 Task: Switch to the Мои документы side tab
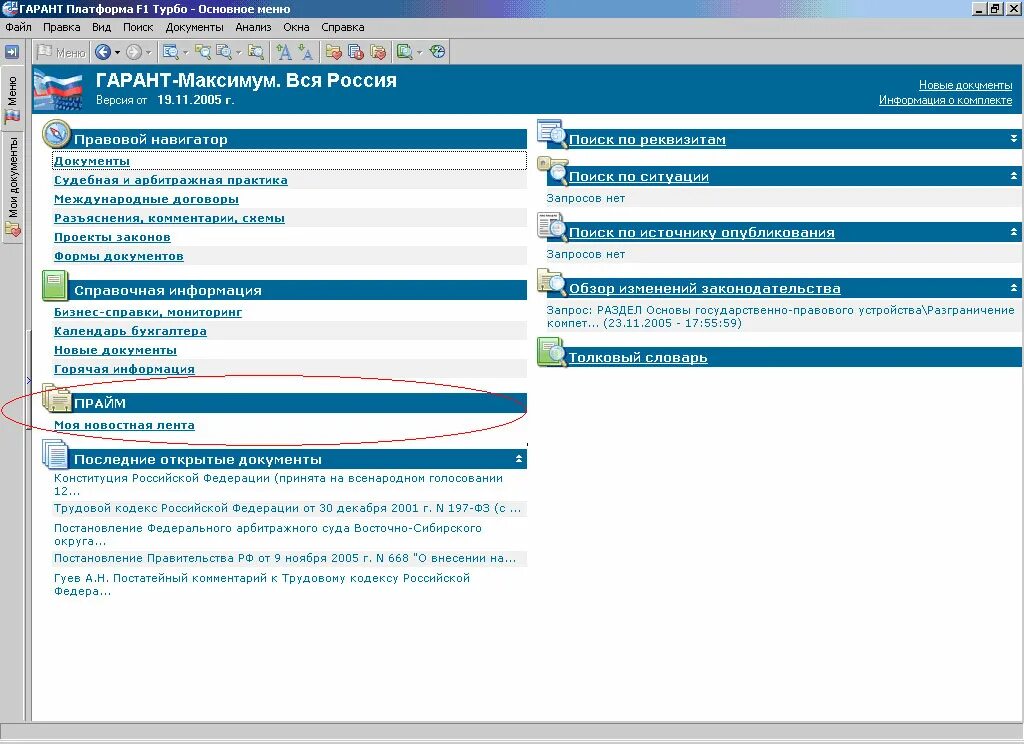click(12, 187)
